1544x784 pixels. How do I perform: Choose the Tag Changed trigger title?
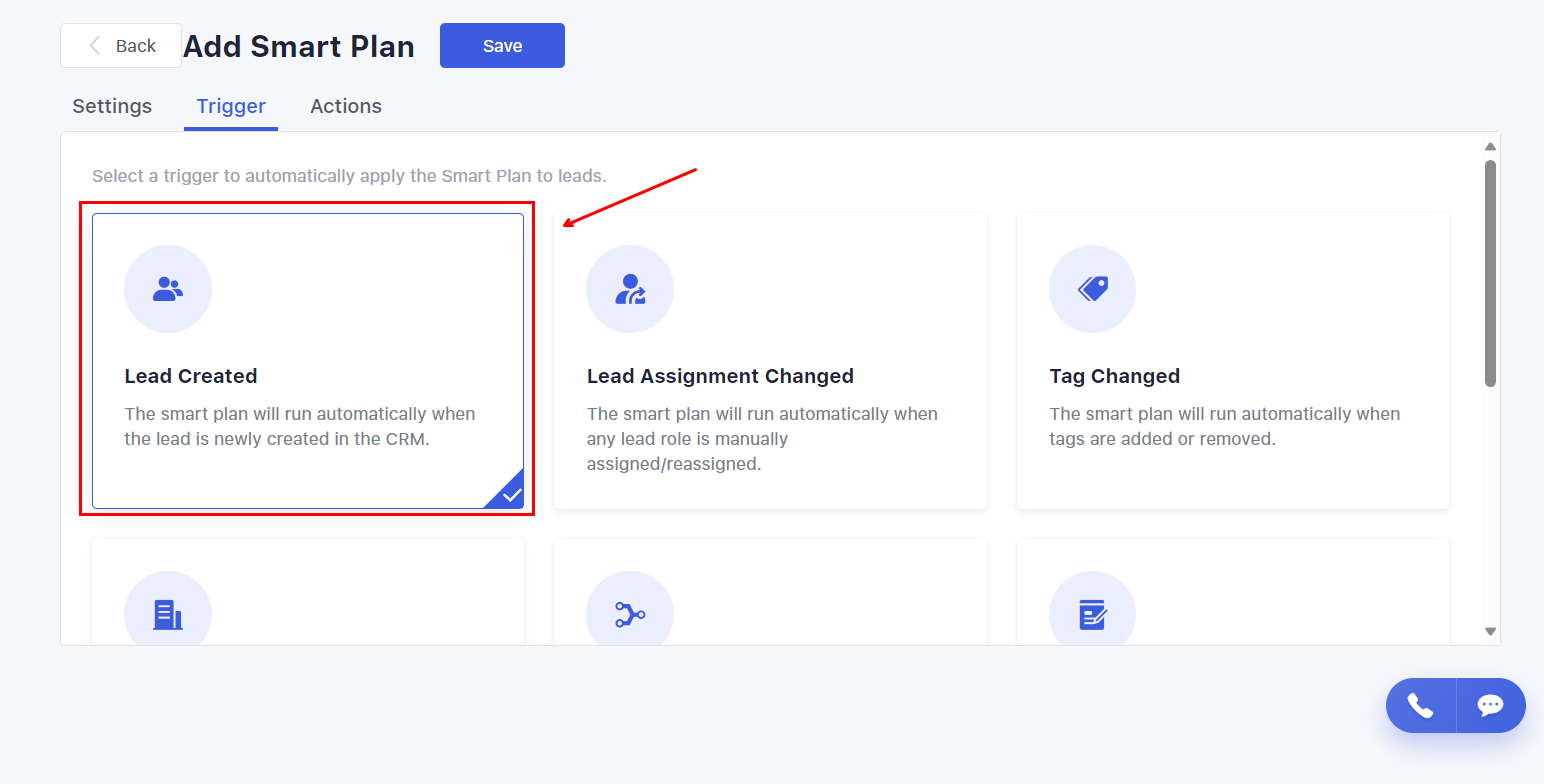point(1114,376)
